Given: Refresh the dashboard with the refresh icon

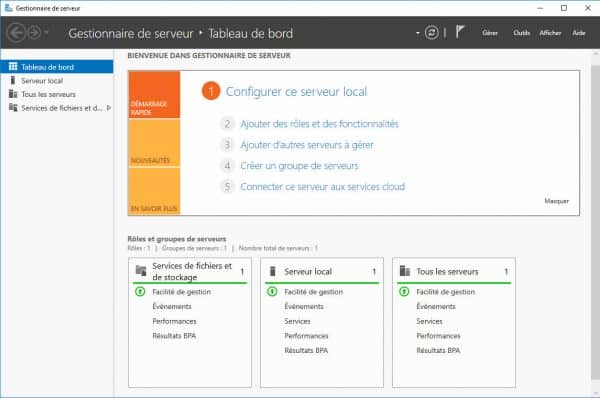Looking at the screenshot, I should (x=432, y=33).
